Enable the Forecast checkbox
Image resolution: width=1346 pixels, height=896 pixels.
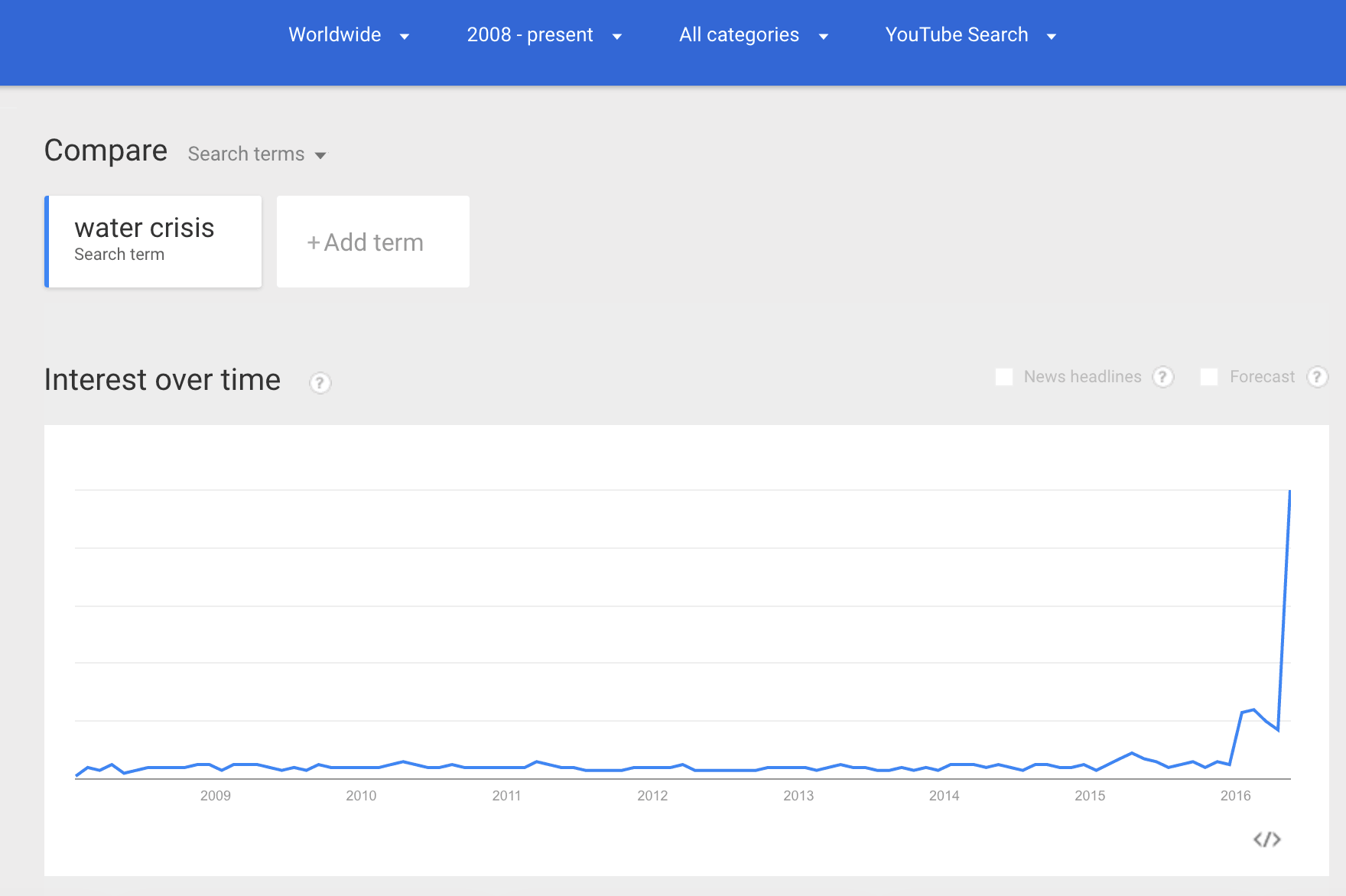1209,377
